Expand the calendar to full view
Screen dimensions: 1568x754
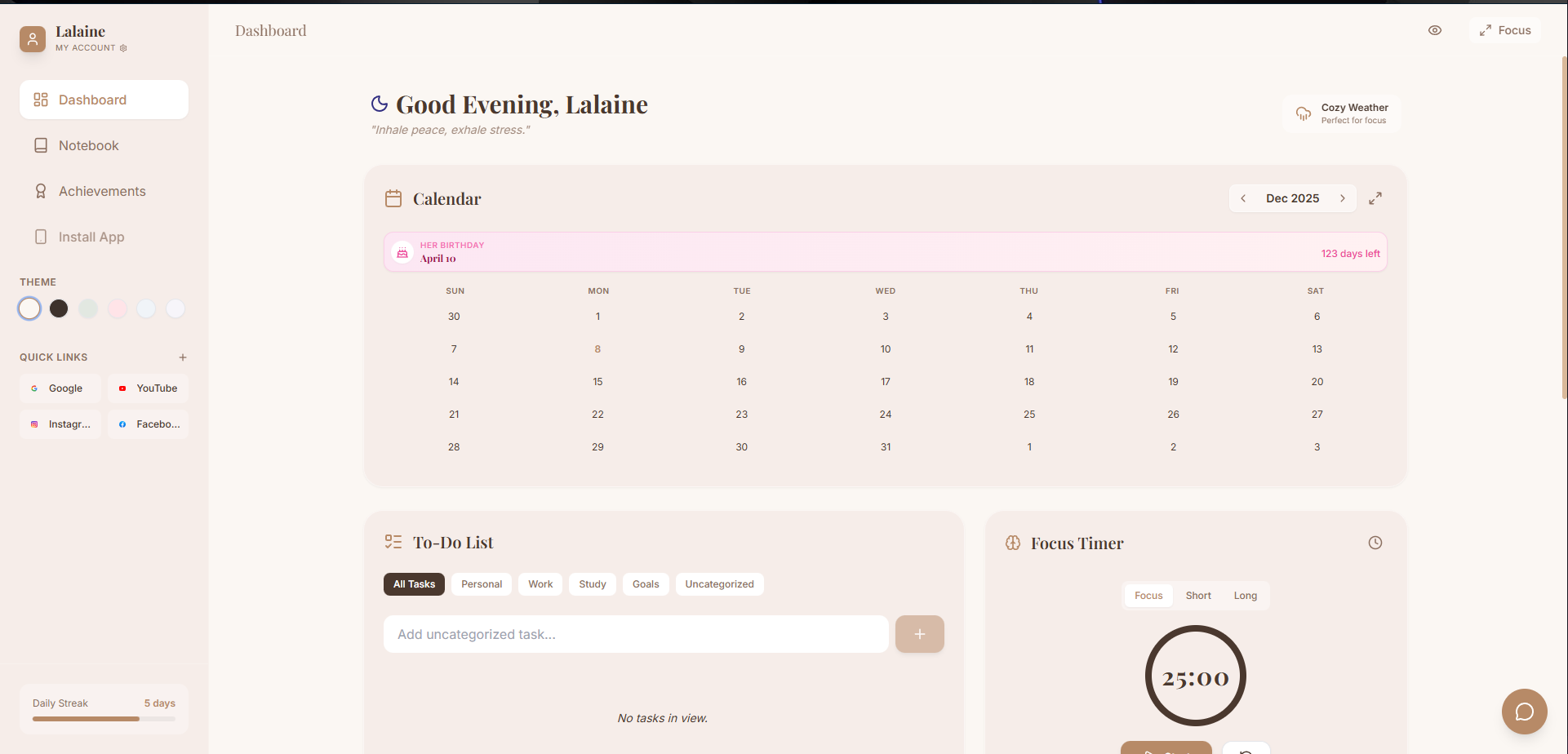point(1375,198)
